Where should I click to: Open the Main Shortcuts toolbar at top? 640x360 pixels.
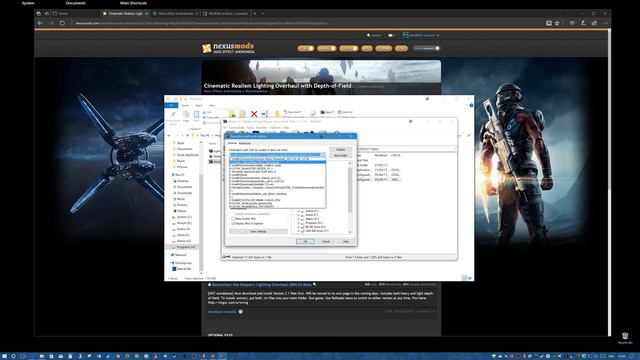pos(133,3)
